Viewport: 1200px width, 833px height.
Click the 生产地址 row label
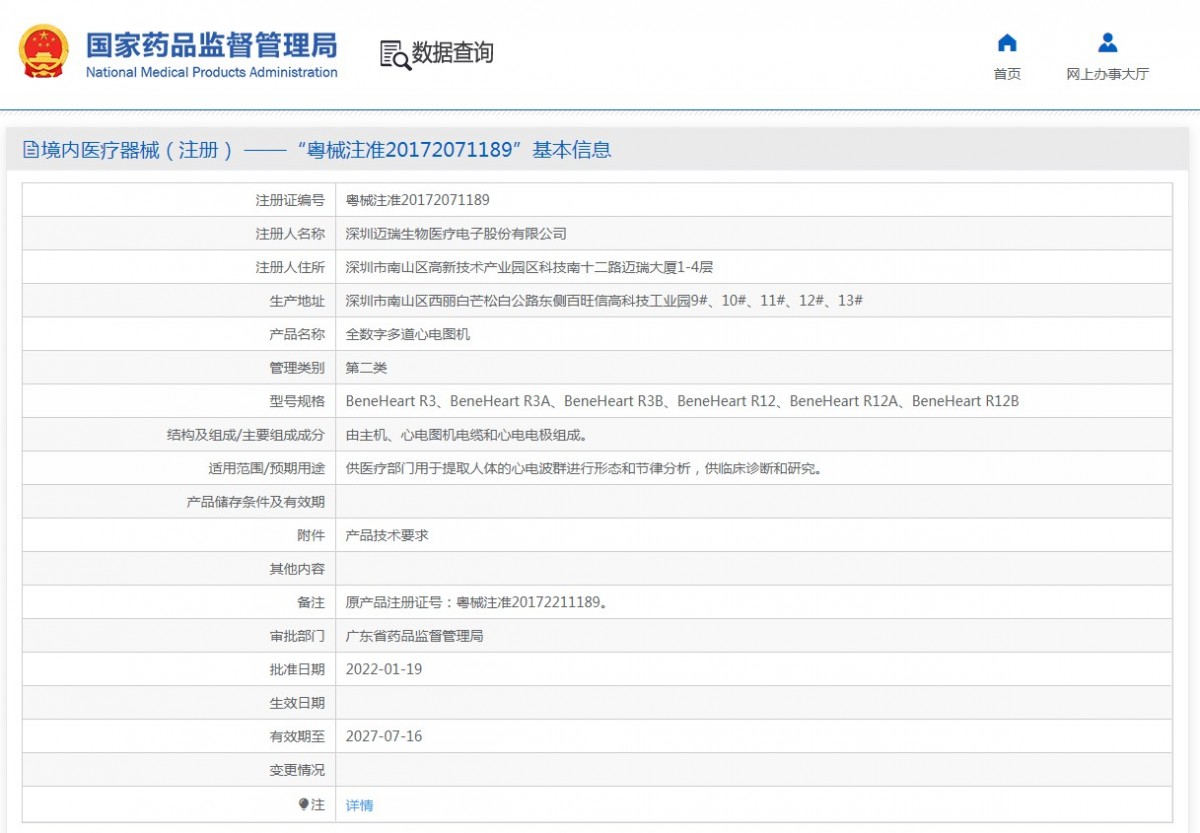tap(297, 301)
